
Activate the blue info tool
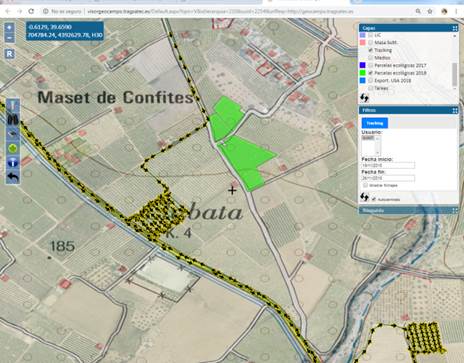(13, 163)
